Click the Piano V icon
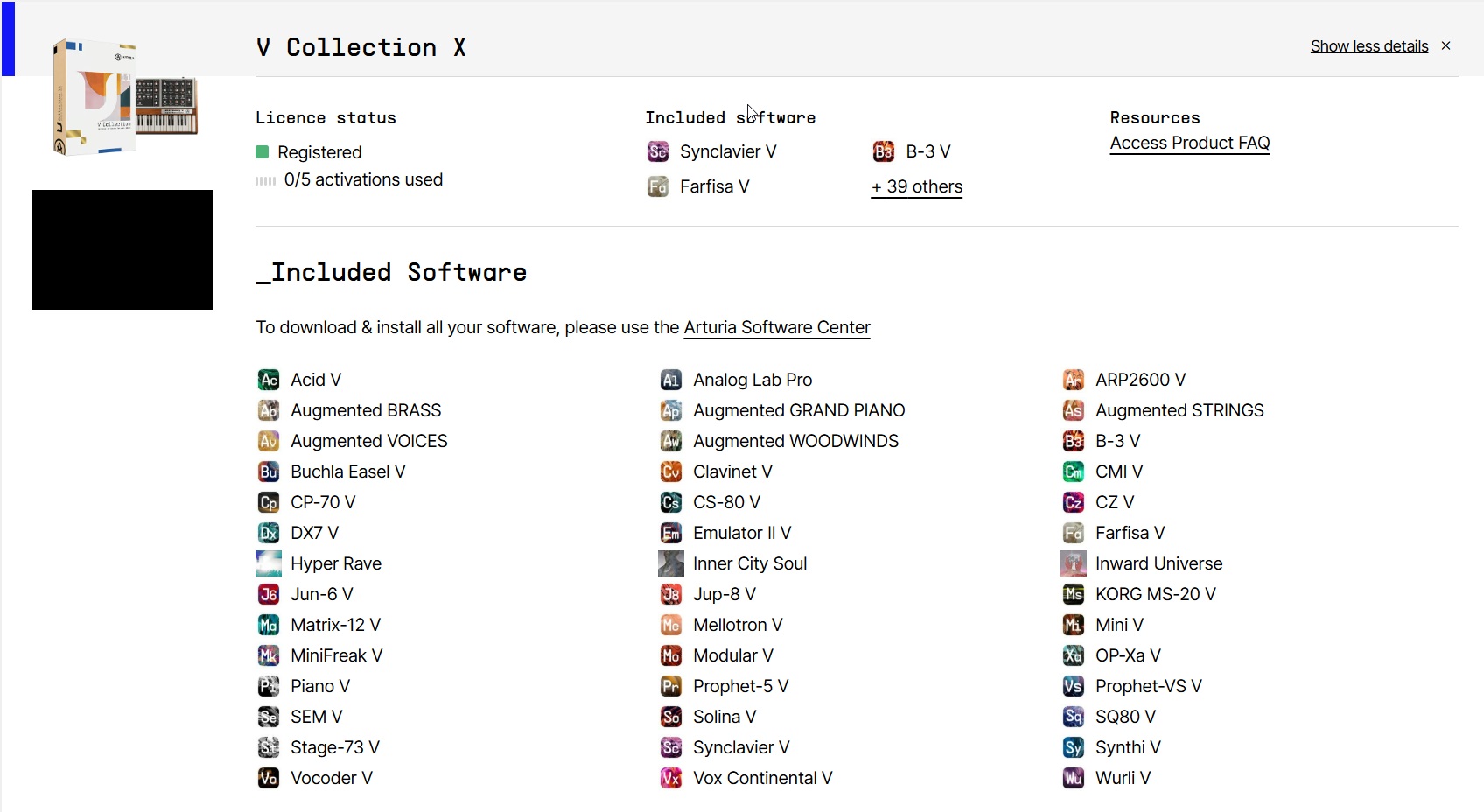1484x812 pixels. click(269, 686)
